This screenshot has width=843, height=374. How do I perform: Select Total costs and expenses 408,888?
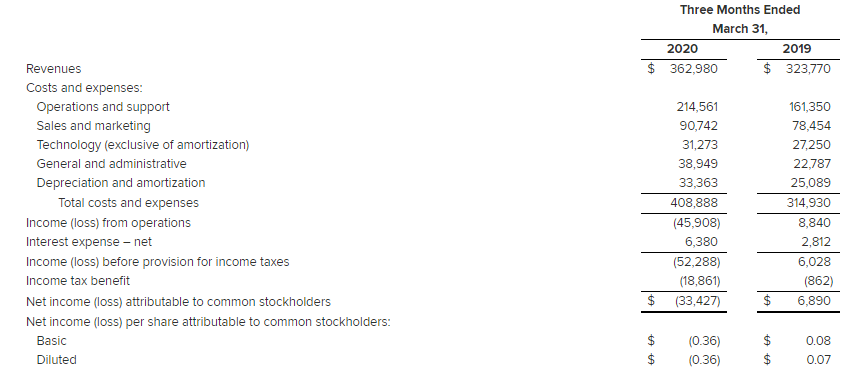click(694, 203)
